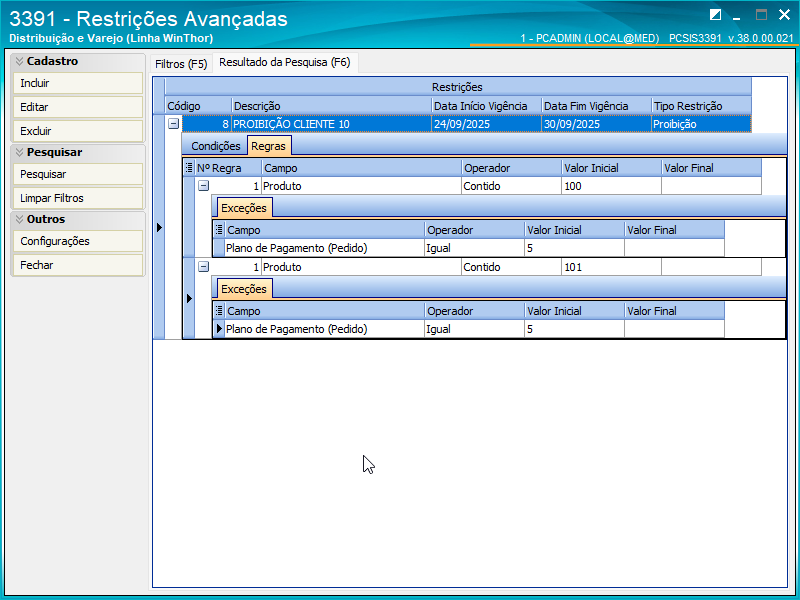Switch to Filtros (F5) tab
This screenshot has width=800, height=600.
(x=181, y=64)
